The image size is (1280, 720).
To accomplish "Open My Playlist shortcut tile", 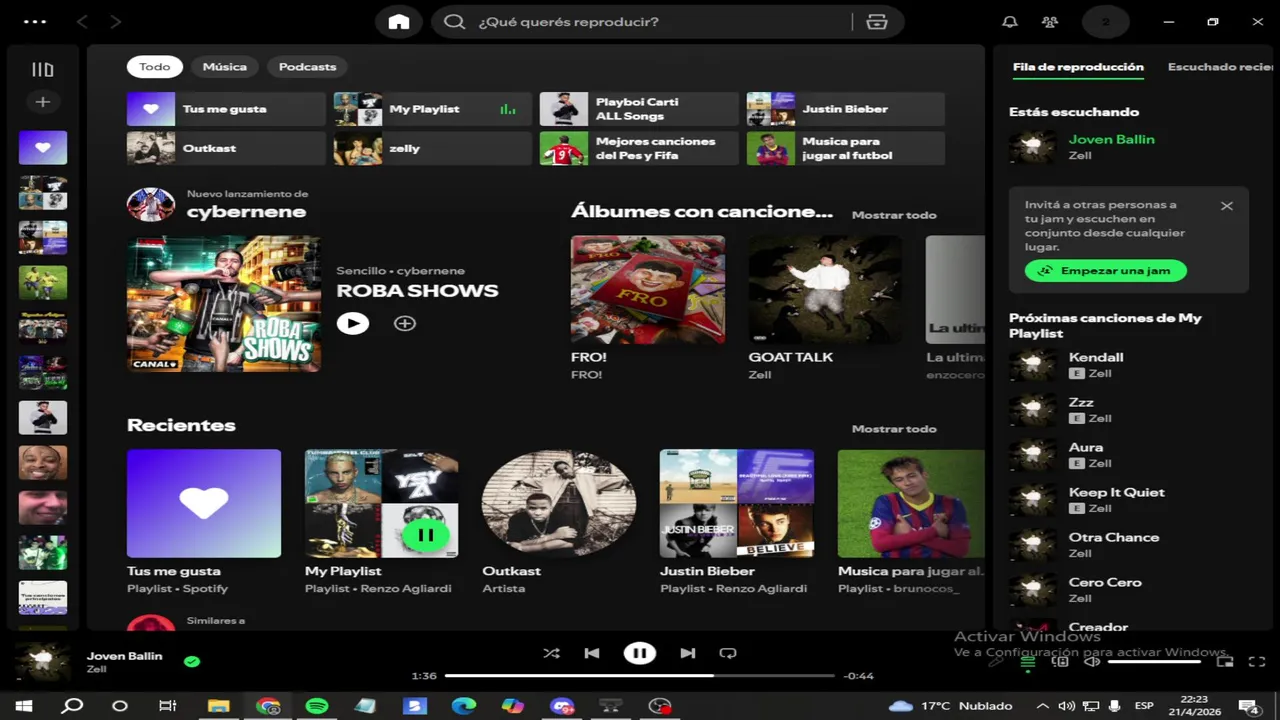I will (x=433, y=109).
